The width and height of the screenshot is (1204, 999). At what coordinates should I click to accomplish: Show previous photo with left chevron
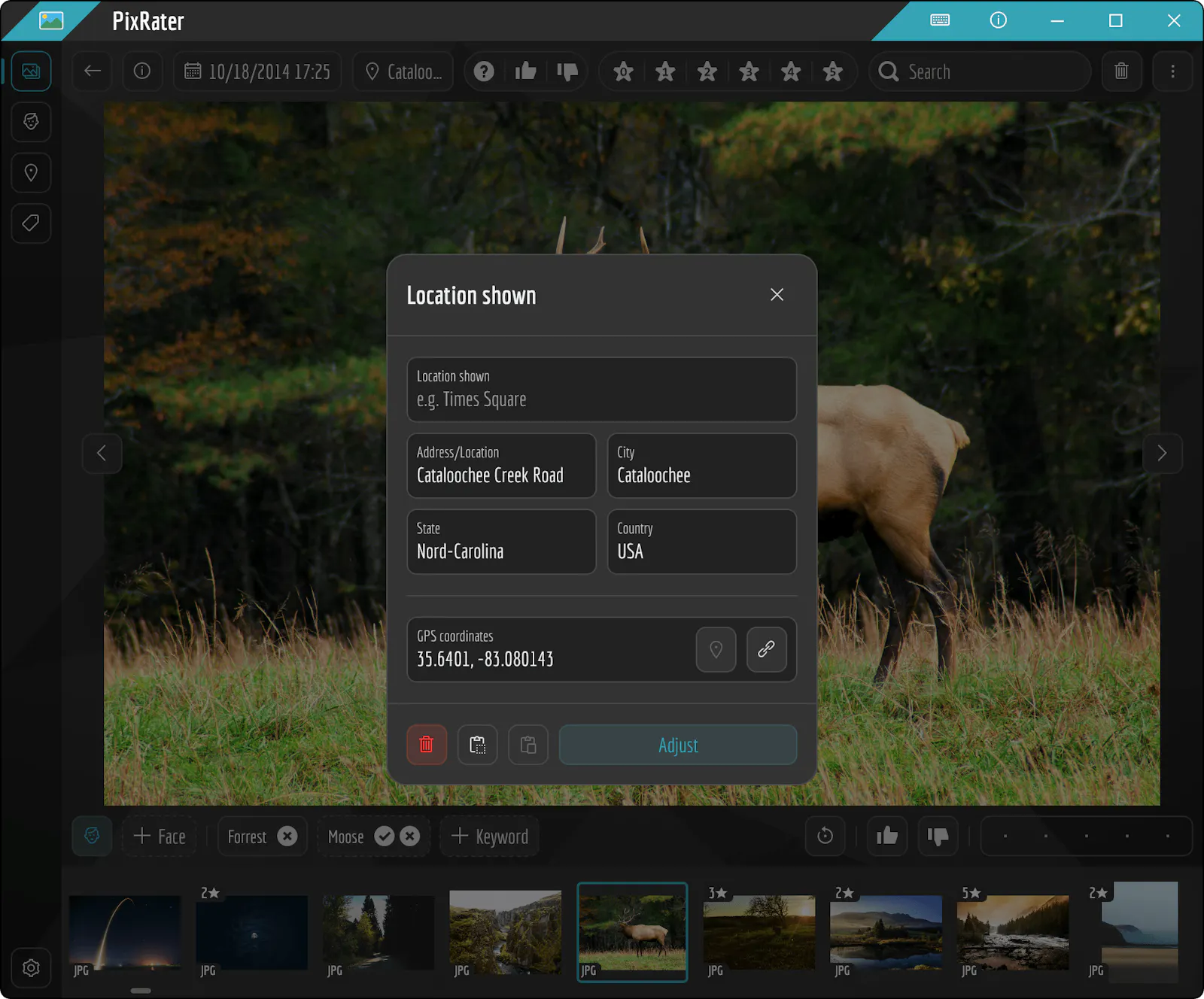pos(102,453)
